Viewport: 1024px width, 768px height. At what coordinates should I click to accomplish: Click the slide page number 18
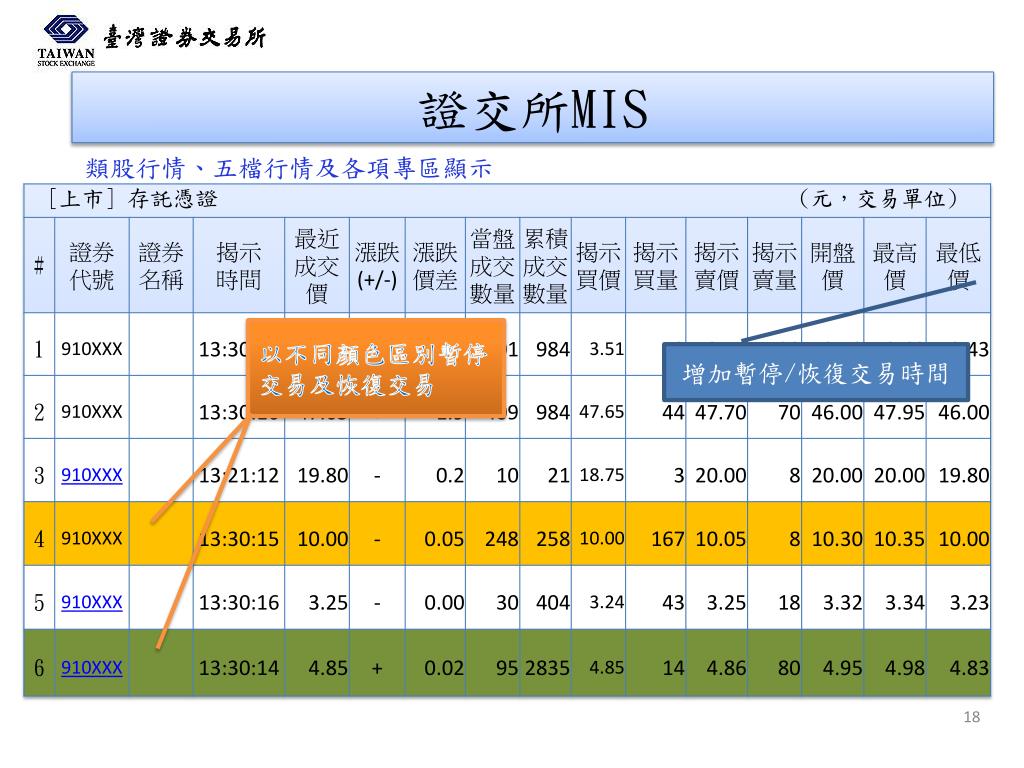pyautogui.click(x=972, y=716)
